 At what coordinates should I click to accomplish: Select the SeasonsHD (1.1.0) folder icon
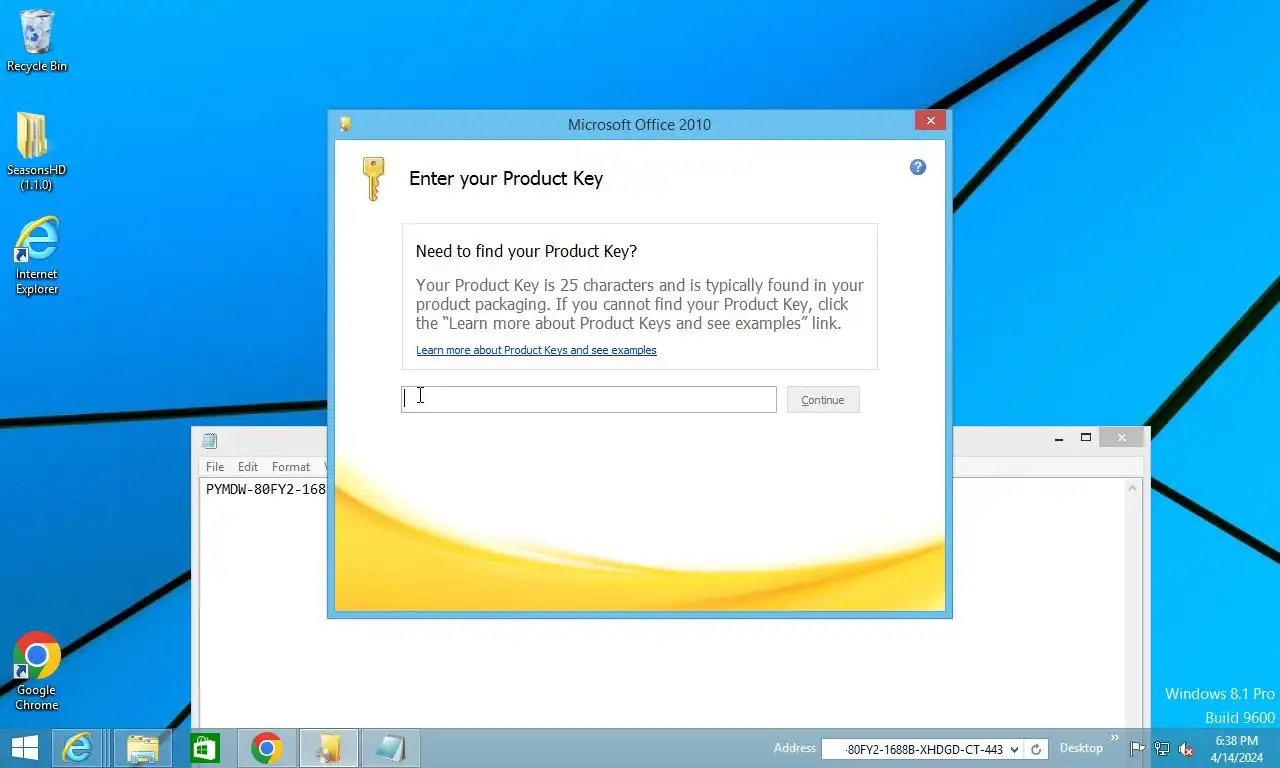click(x=36, y=151)
